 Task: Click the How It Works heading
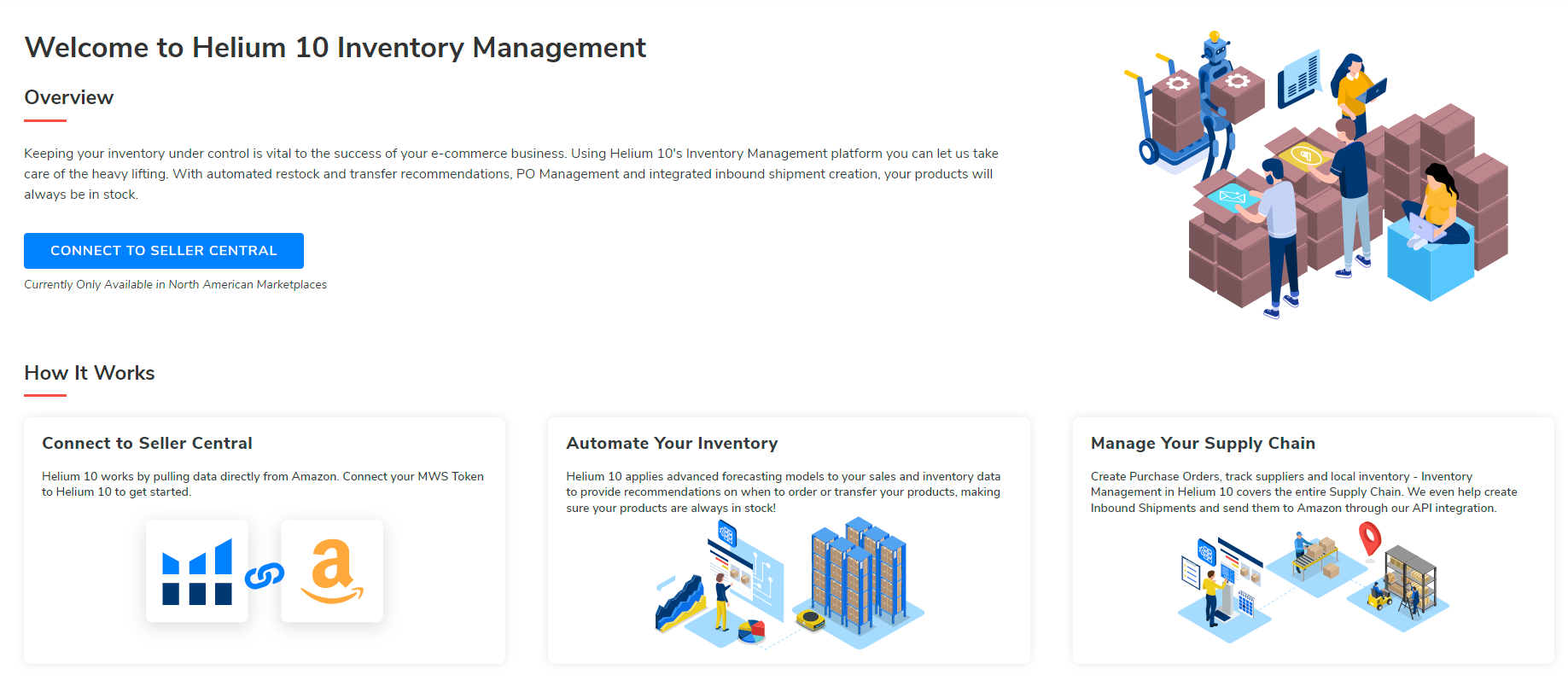tap(90, 373)
